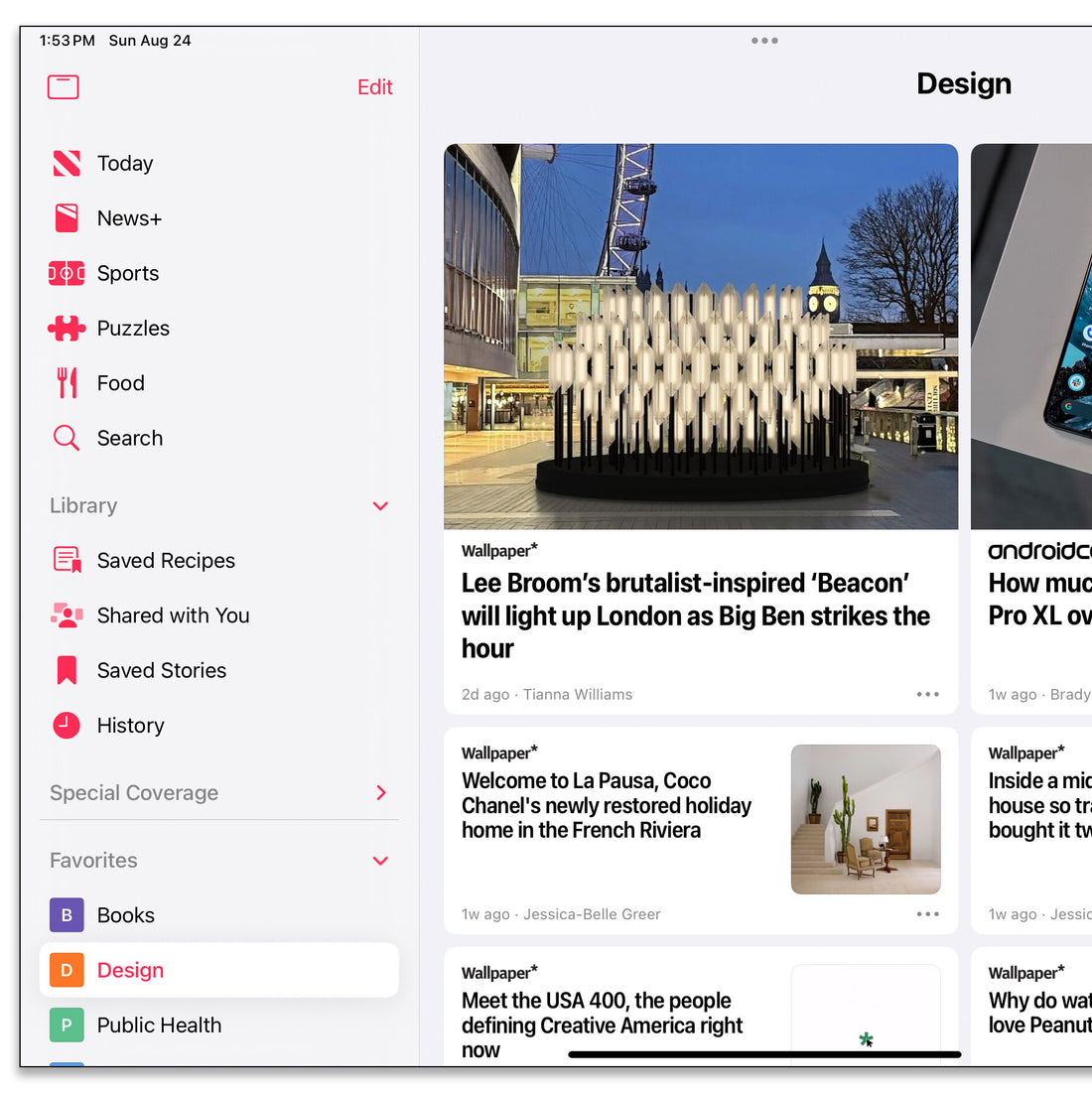Open the Today feed icon

click(x=67, y=163)
